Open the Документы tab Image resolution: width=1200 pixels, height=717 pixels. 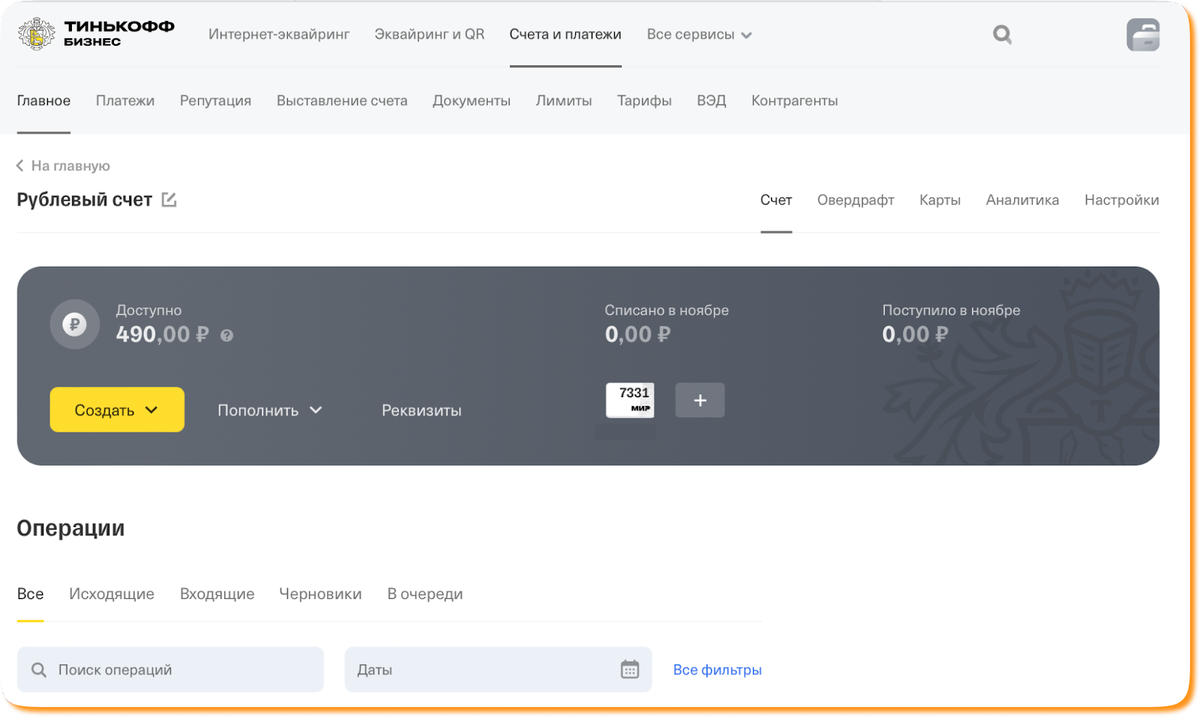[472, 101]
